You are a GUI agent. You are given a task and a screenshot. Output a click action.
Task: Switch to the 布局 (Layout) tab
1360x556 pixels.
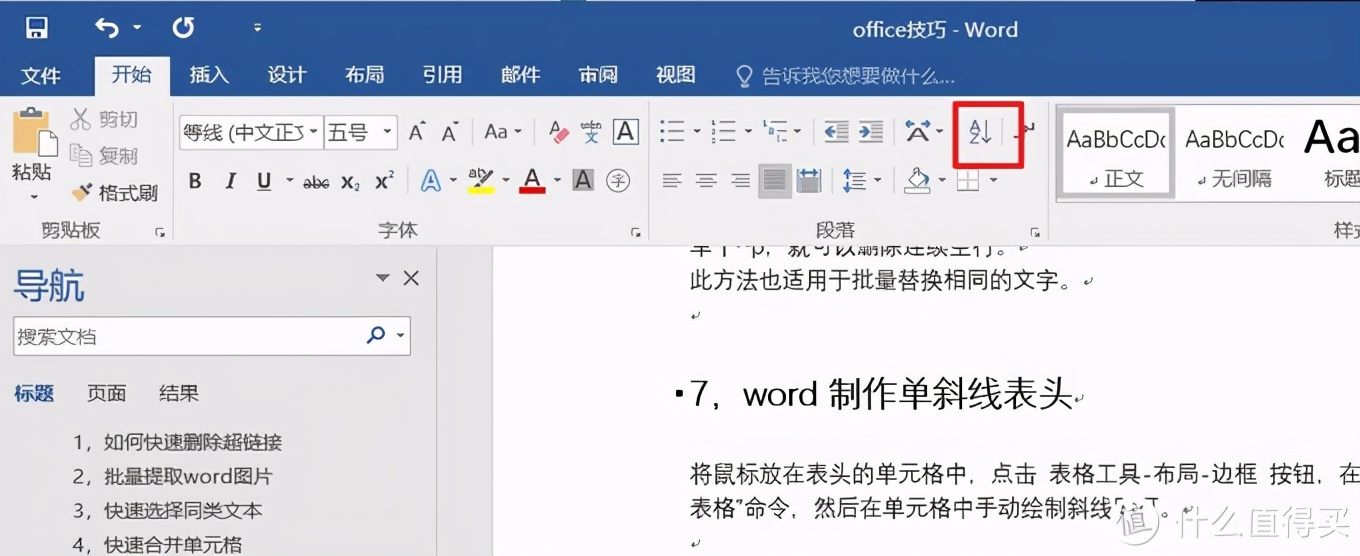coord(365,75)
